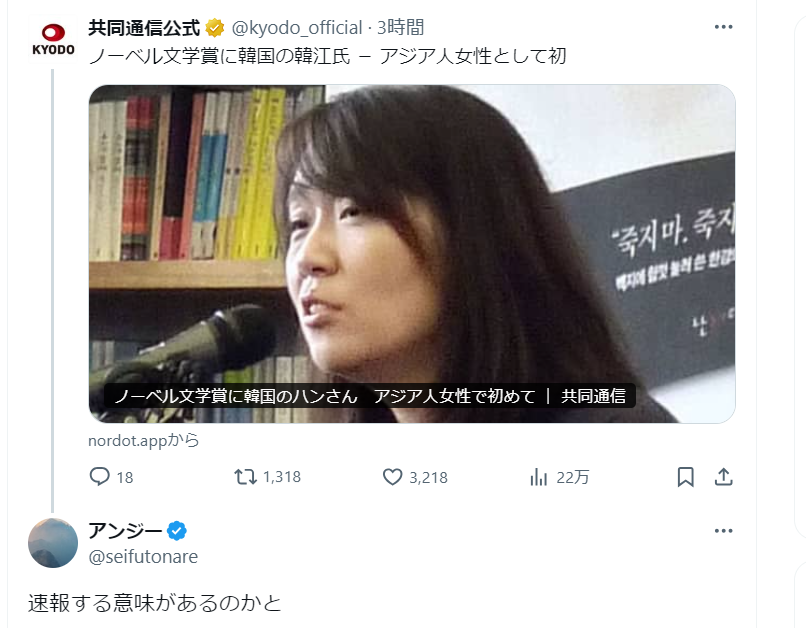Viewport: 806px width, 628px height.
Task: Open @seifutonare handle link
Action: (x=143, y=557)
